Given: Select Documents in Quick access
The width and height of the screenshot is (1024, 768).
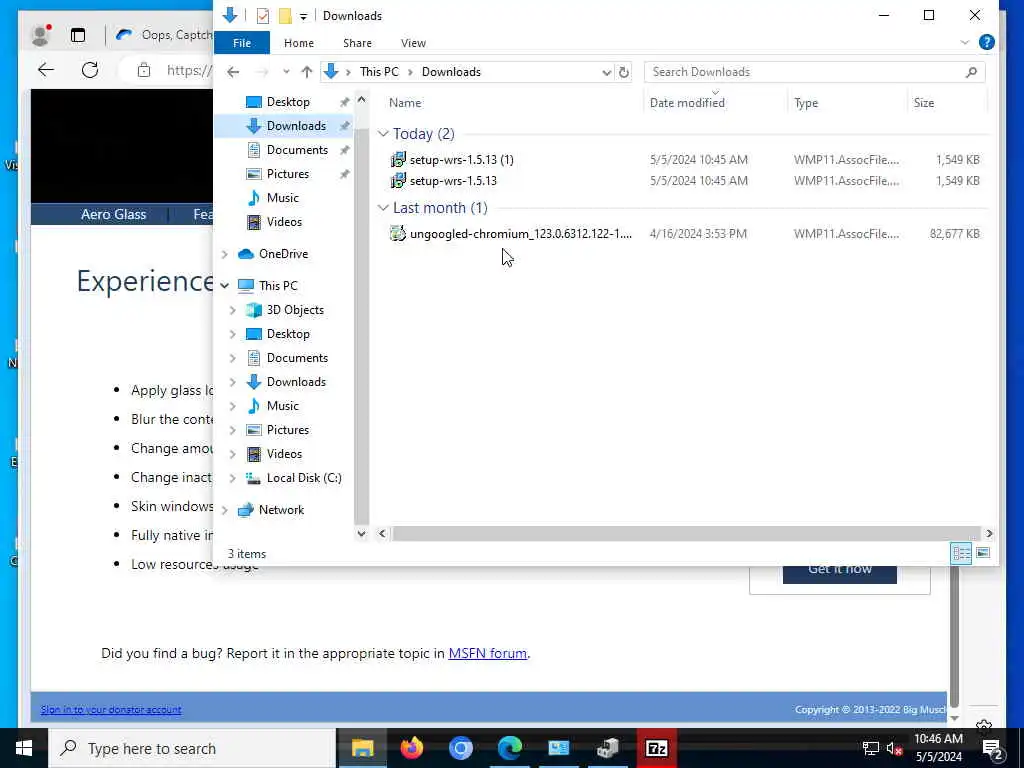Looking at the screenshot, I should coord(297,150).
